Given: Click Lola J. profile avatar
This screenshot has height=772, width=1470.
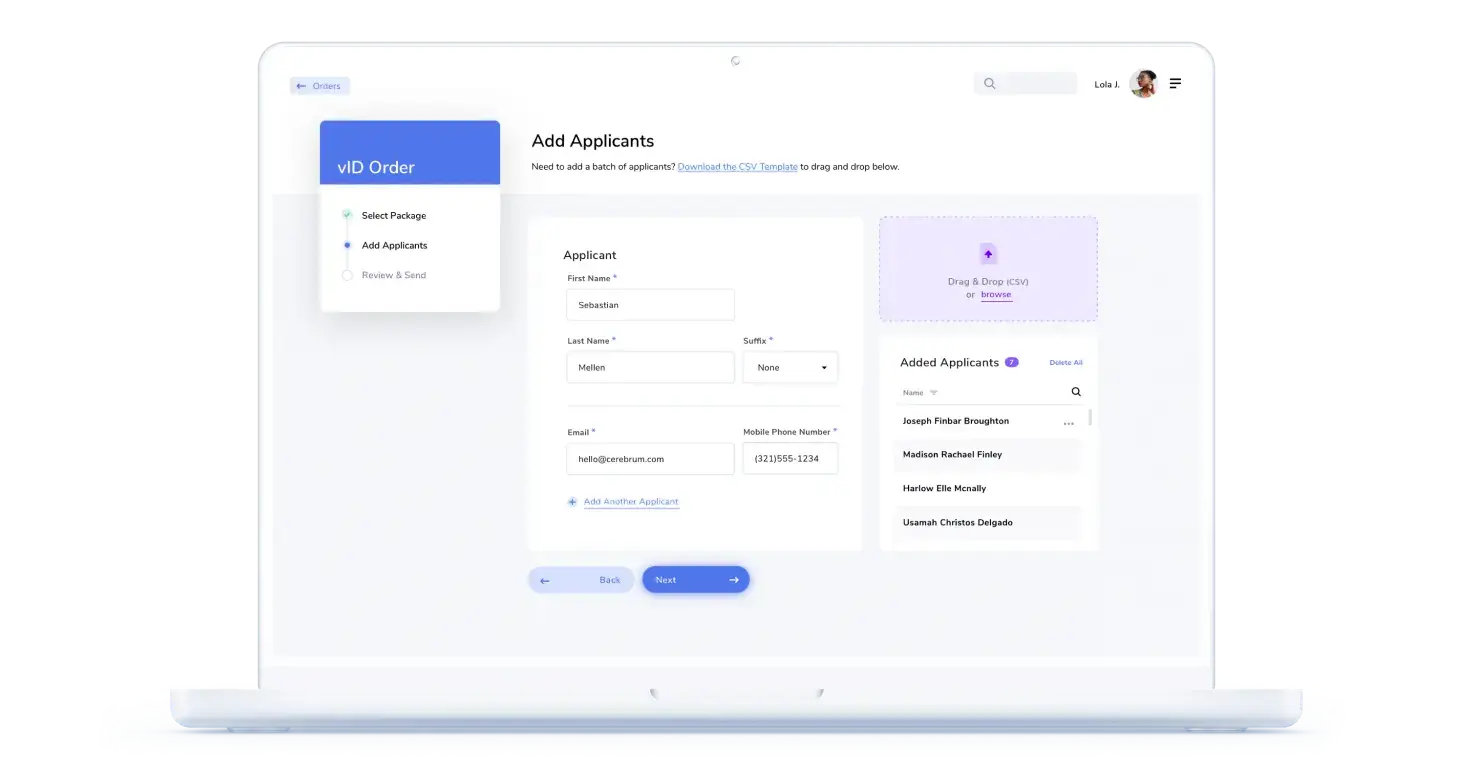Looking at the screenshot, I should pyautogui.click(x=1143, y=84).
